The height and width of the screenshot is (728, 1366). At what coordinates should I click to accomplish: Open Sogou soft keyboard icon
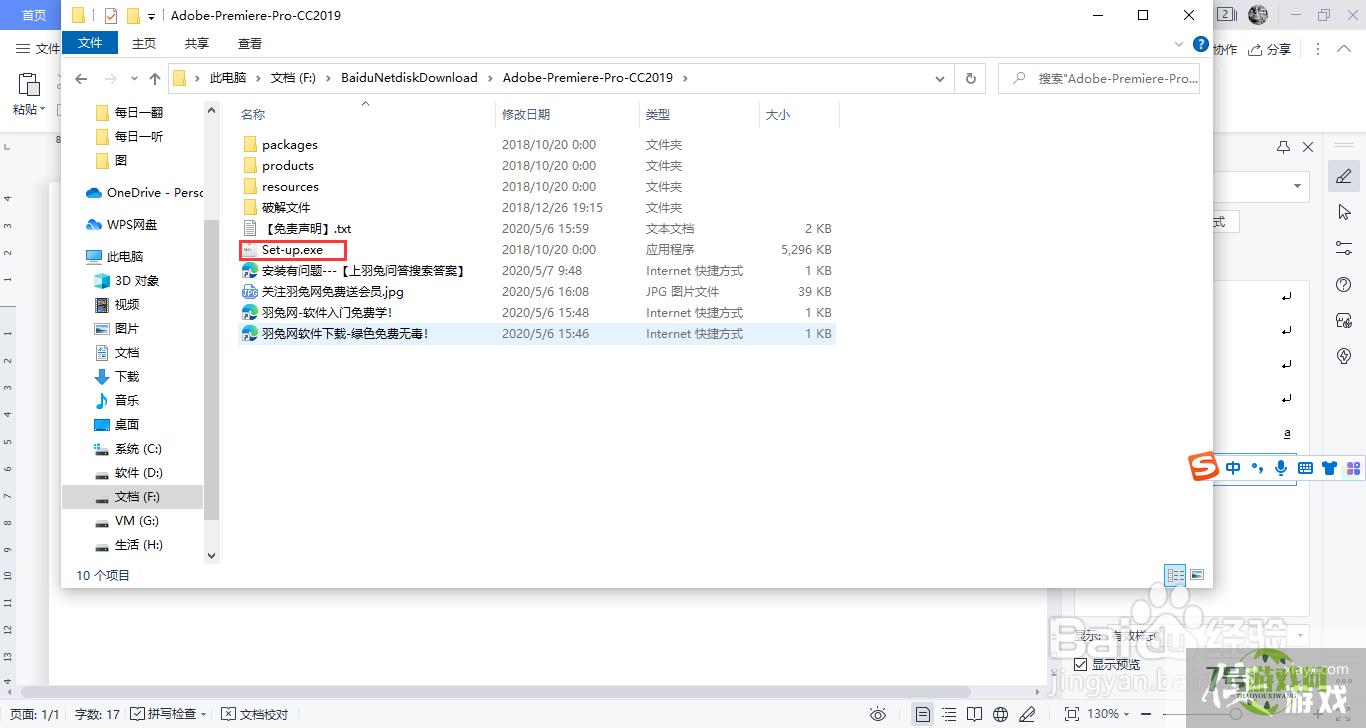click(x=1305, y=468)
